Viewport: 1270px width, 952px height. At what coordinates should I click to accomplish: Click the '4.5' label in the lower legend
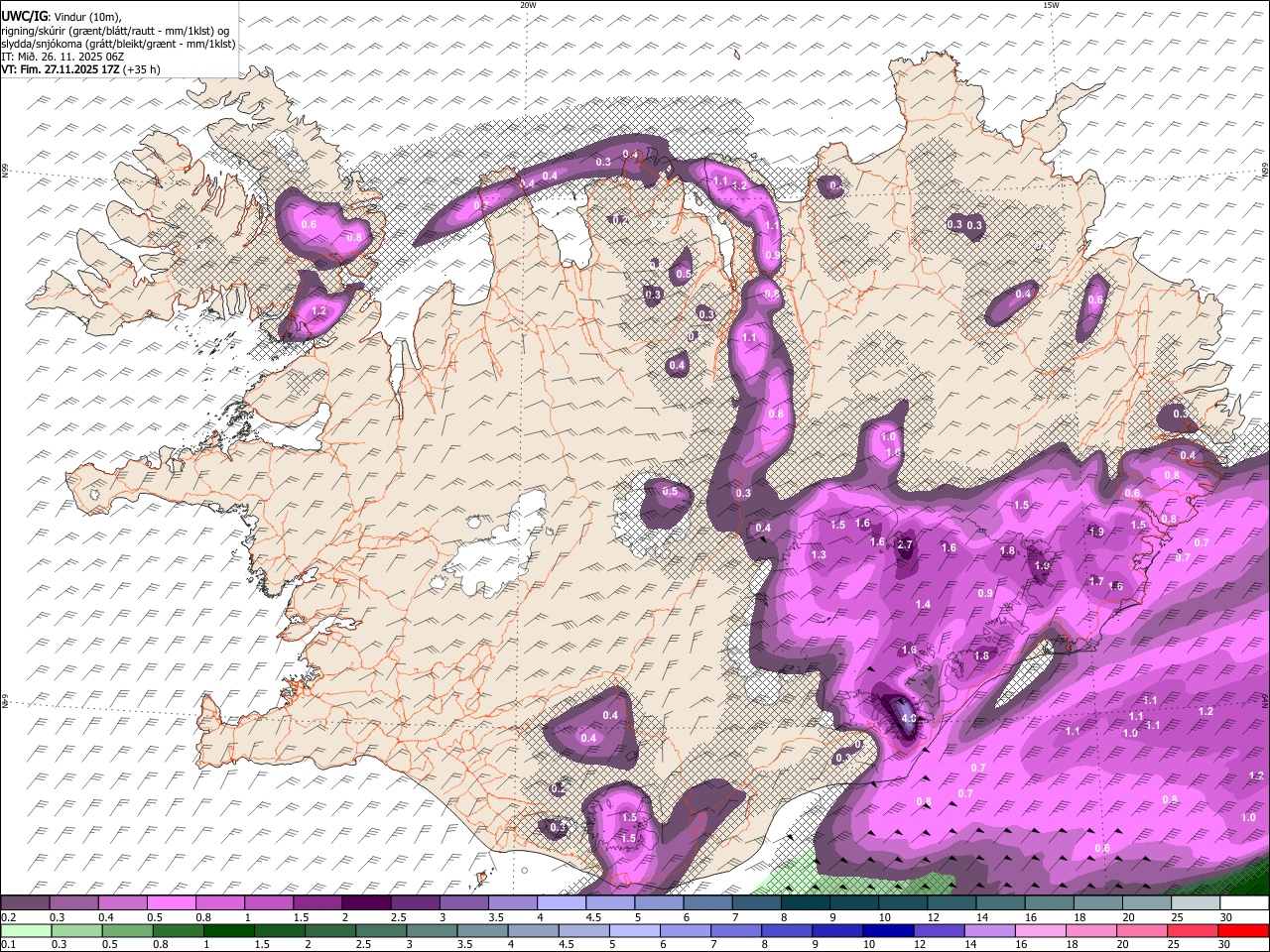click(568, 945)
